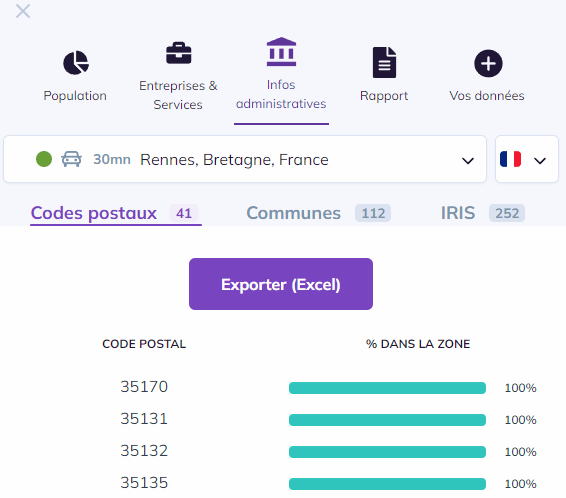Viewport: 566px width, 498px height.
Task: Click the car travel mode icon
Action: click(x=71, y=159)
